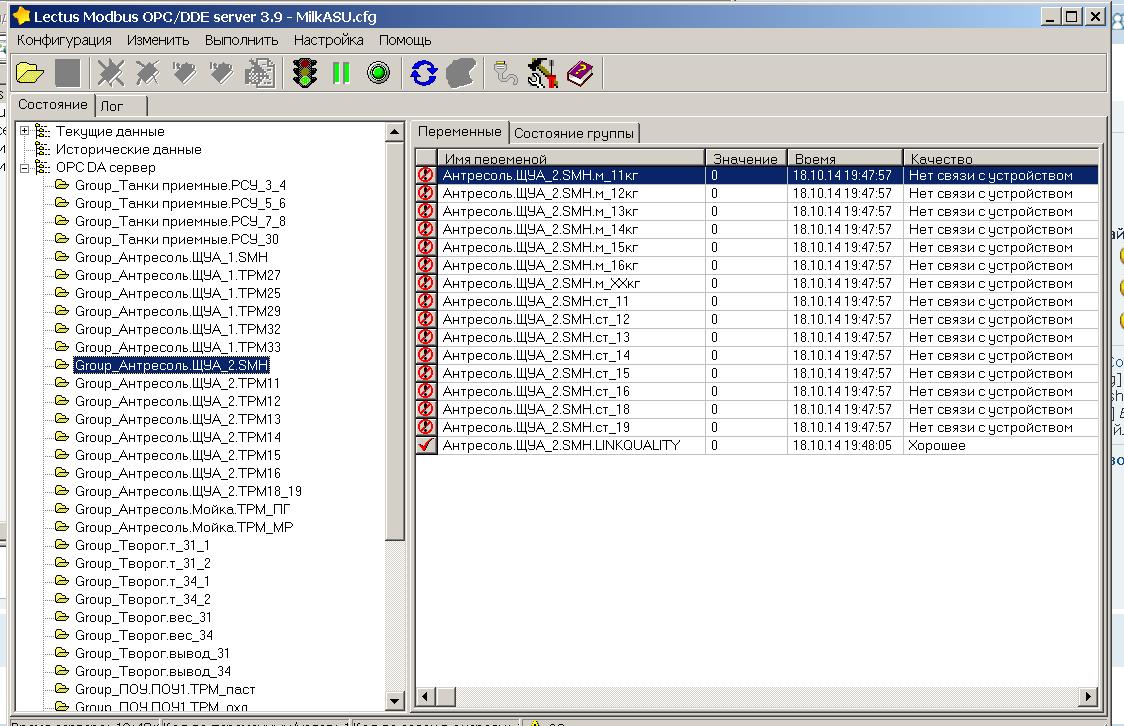Select the LINKQUALITY variable row
Image resolution: width=1124 pixels, height=726 pixels.
point(561,445)
